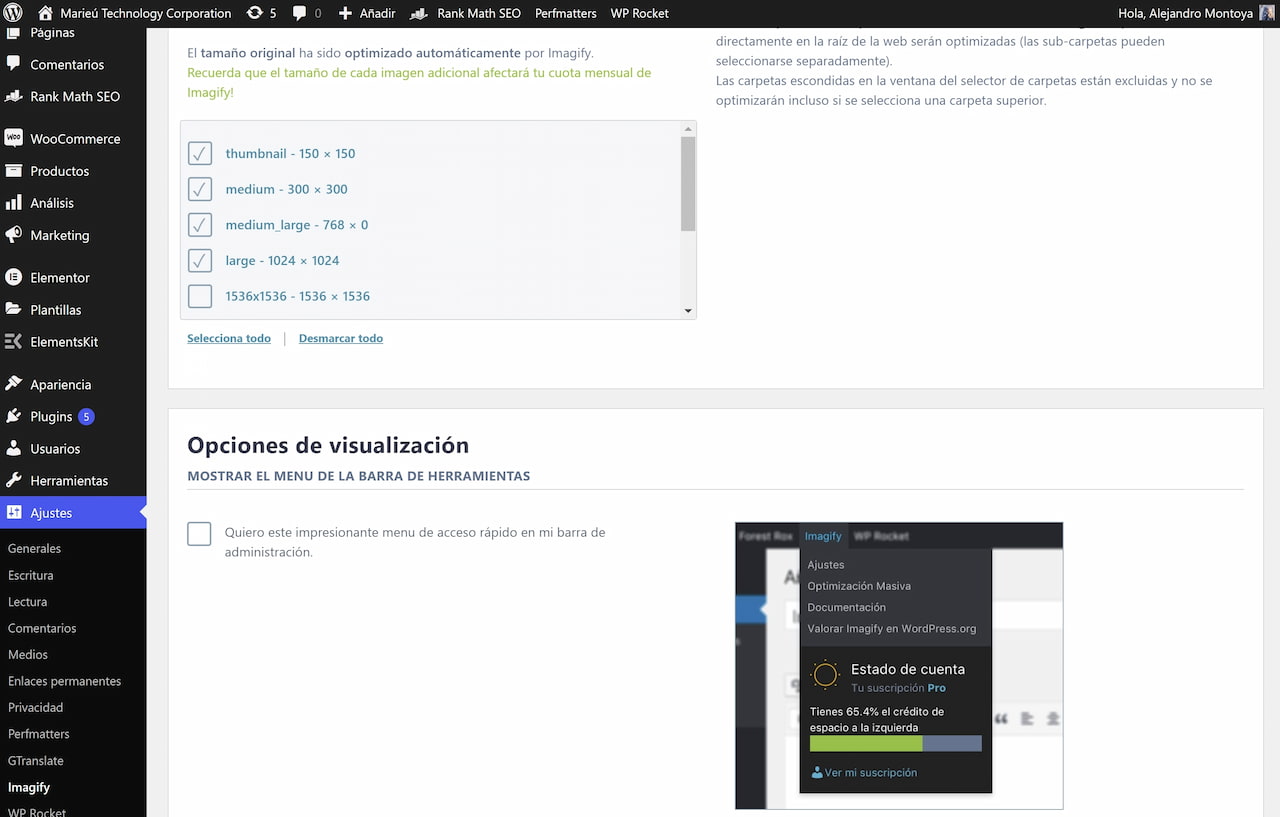The width and height of the screenshot is (1280, 817).
Task: Uncheck the large - 1024 × 1024 checkbox
Action: tap(200, 260)
